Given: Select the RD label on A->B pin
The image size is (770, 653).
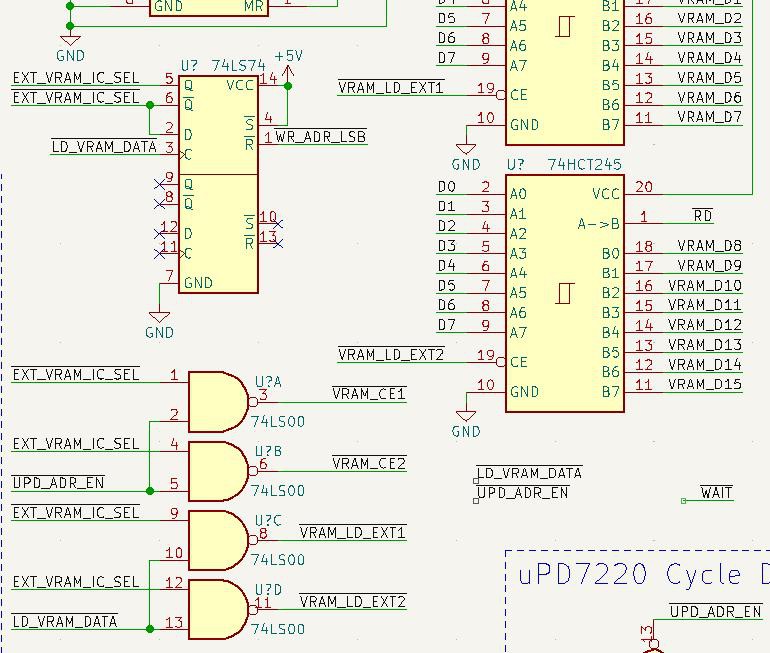Looking at the screenshot, I should 703,216.
